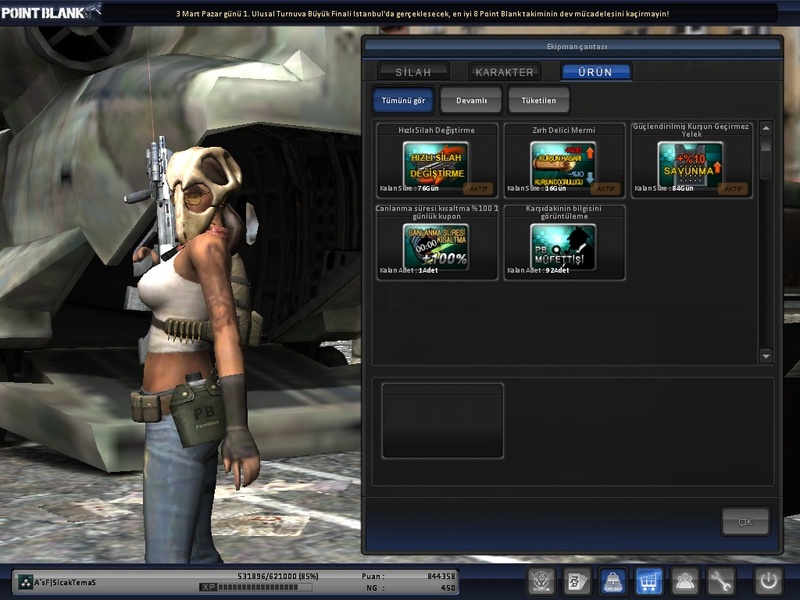
Task: Select the Zırh Delici Mermi item icon
Action: coord(563,165)
